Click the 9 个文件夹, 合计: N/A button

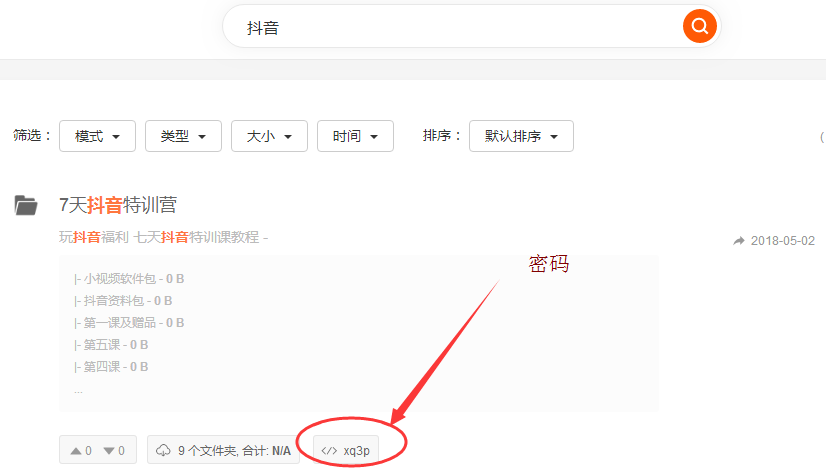click(223, 450)
